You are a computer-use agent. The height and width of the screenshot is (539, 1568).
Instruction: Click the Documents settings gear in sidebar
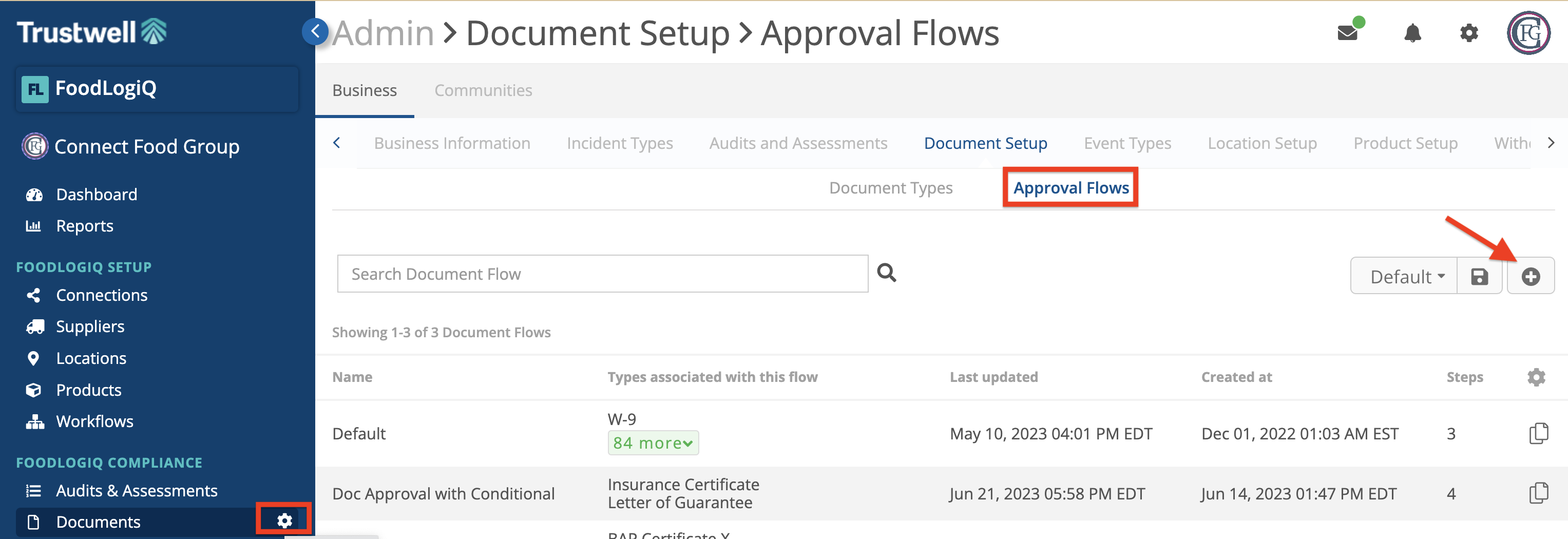[284, 521]
